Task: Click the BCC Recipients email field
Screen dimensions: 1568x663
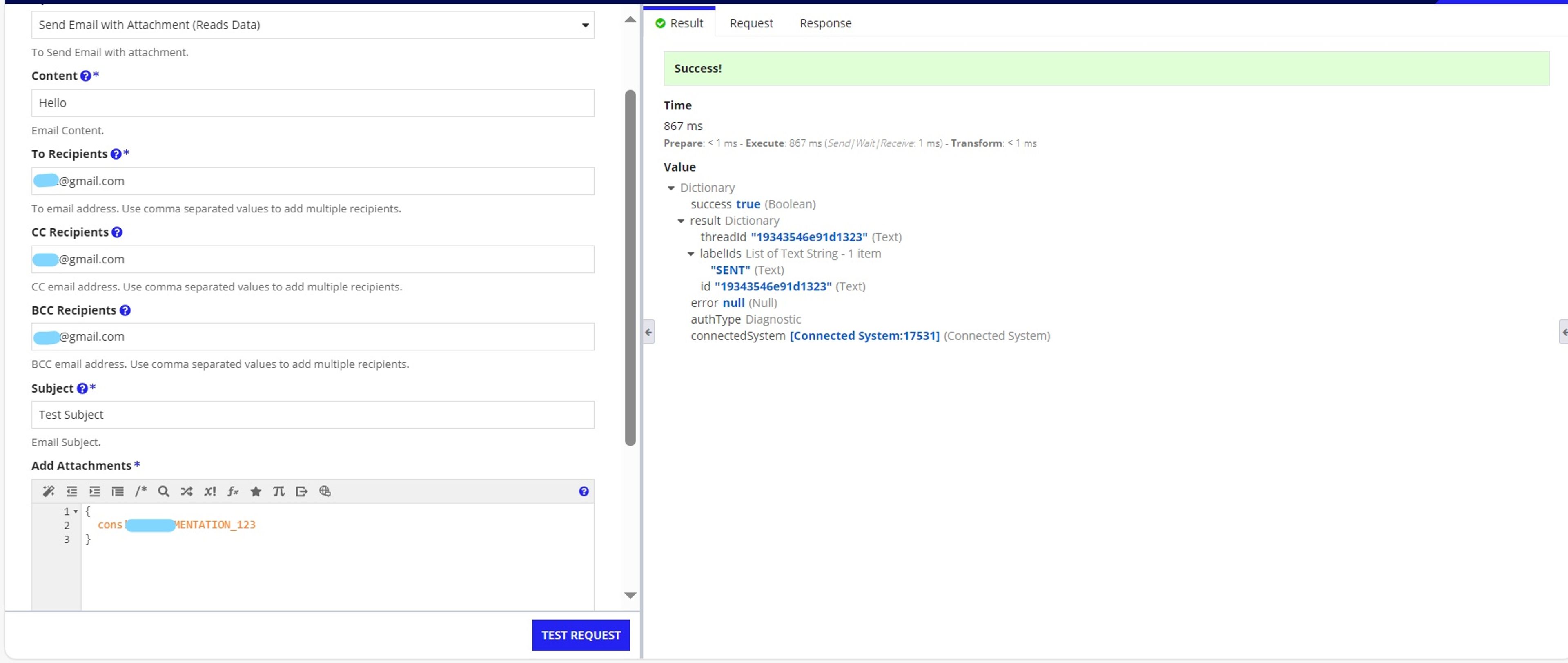Action: click(x=313, y=337)
